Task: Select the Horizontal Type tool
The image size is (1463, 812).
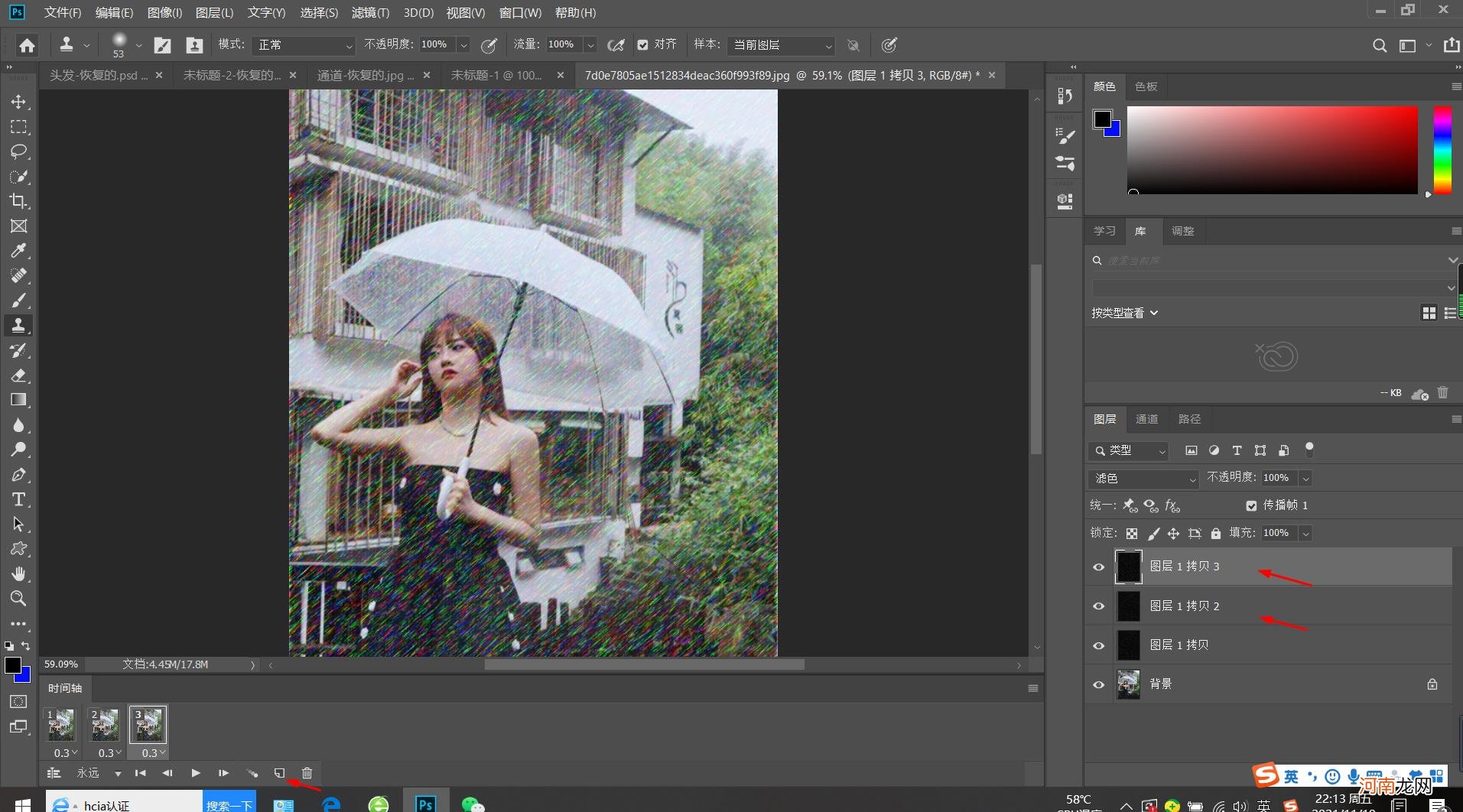Action: point(18,499)
